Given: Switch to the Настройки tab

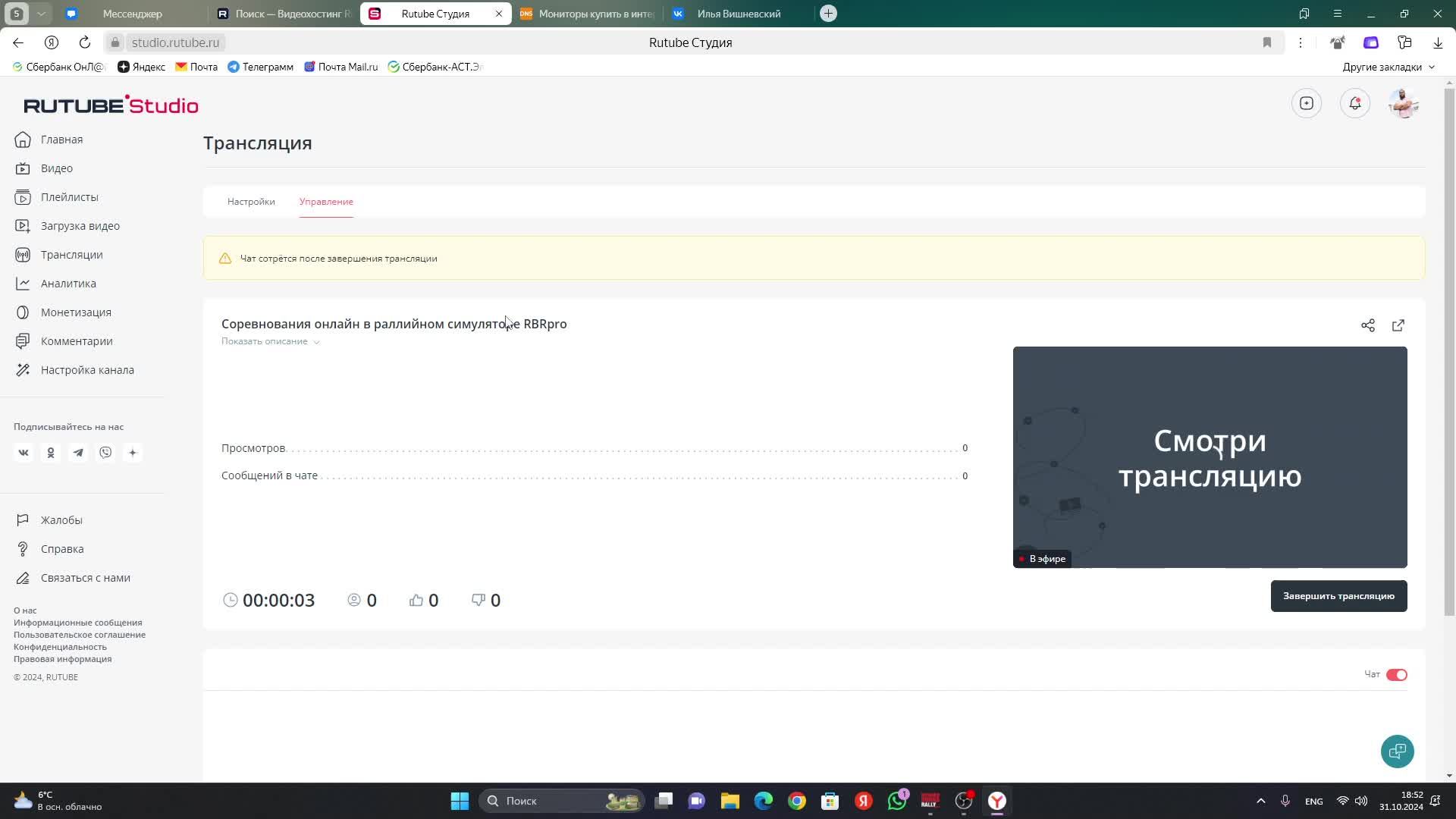Looking at the screenshot, I should pyautogui.click(x=251, y=202).
